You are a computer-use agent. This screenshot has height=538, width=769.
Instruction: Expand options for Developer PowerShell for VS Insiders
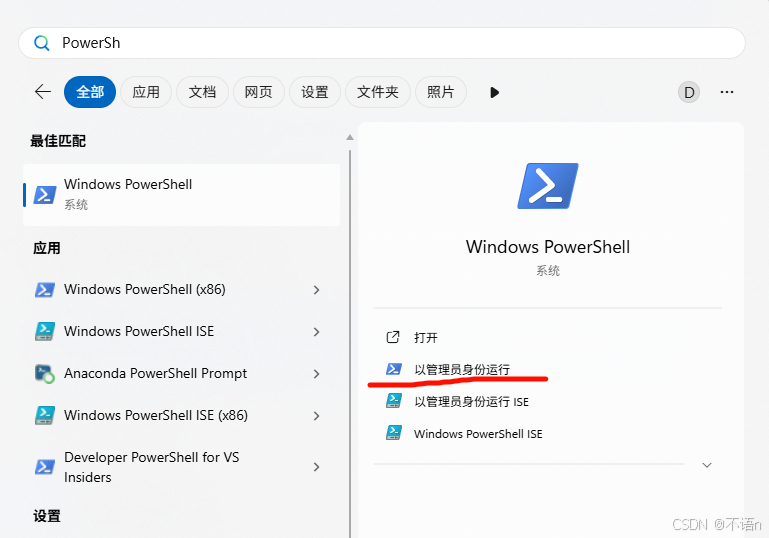(x=316, y=467)
